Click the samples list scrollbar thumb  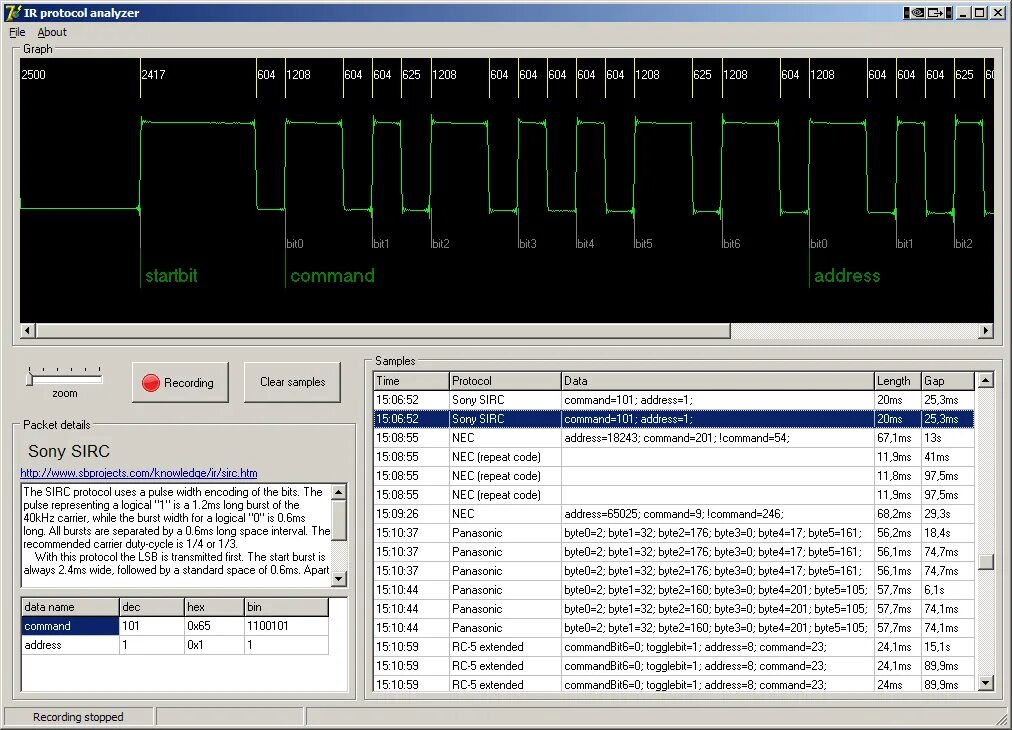[985, 562]
